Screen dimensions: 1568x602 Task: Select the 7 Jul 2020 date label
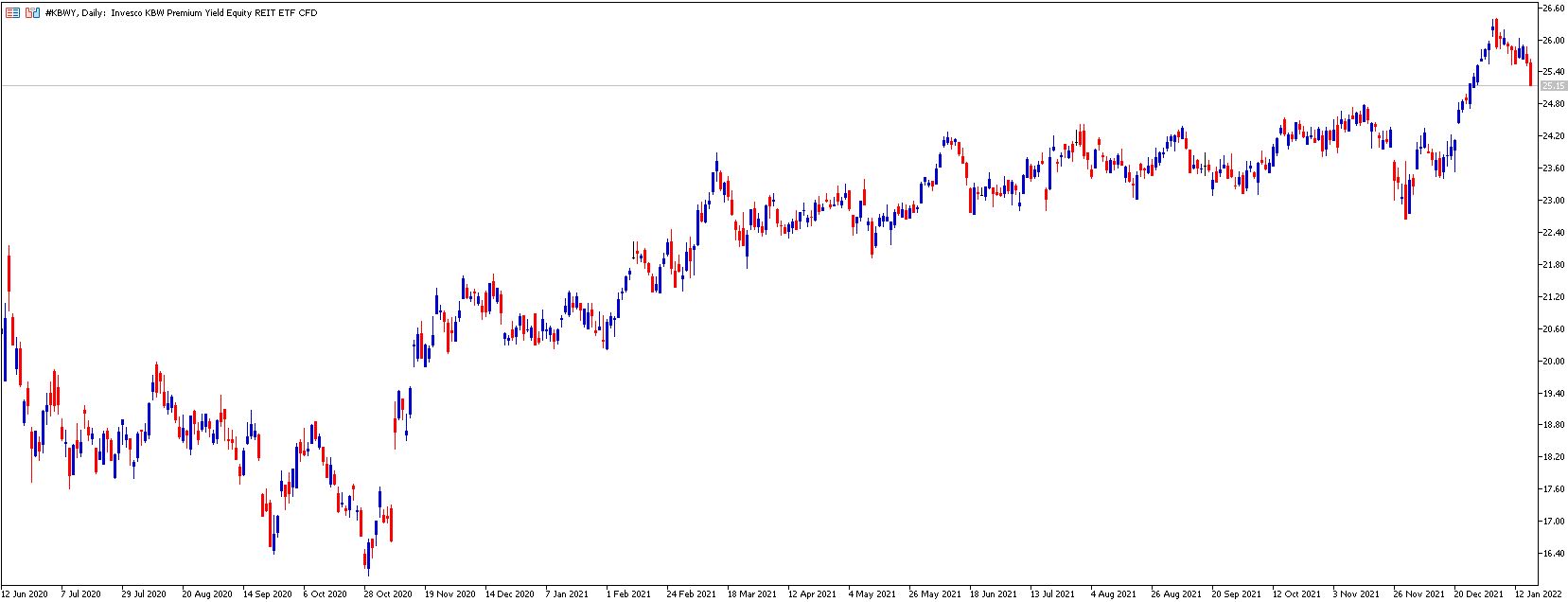(x=80, y=594)
